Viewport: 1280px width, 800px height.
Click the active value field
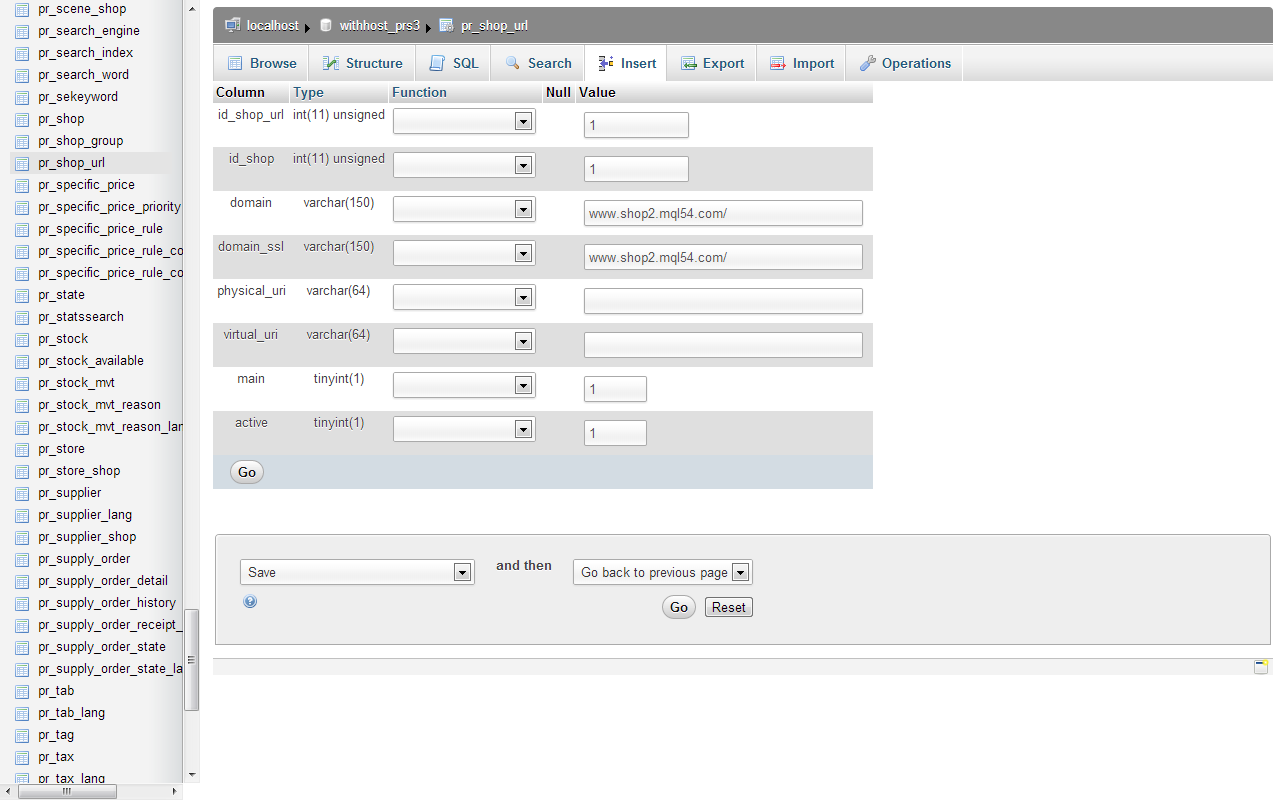[x=615, y=433]
